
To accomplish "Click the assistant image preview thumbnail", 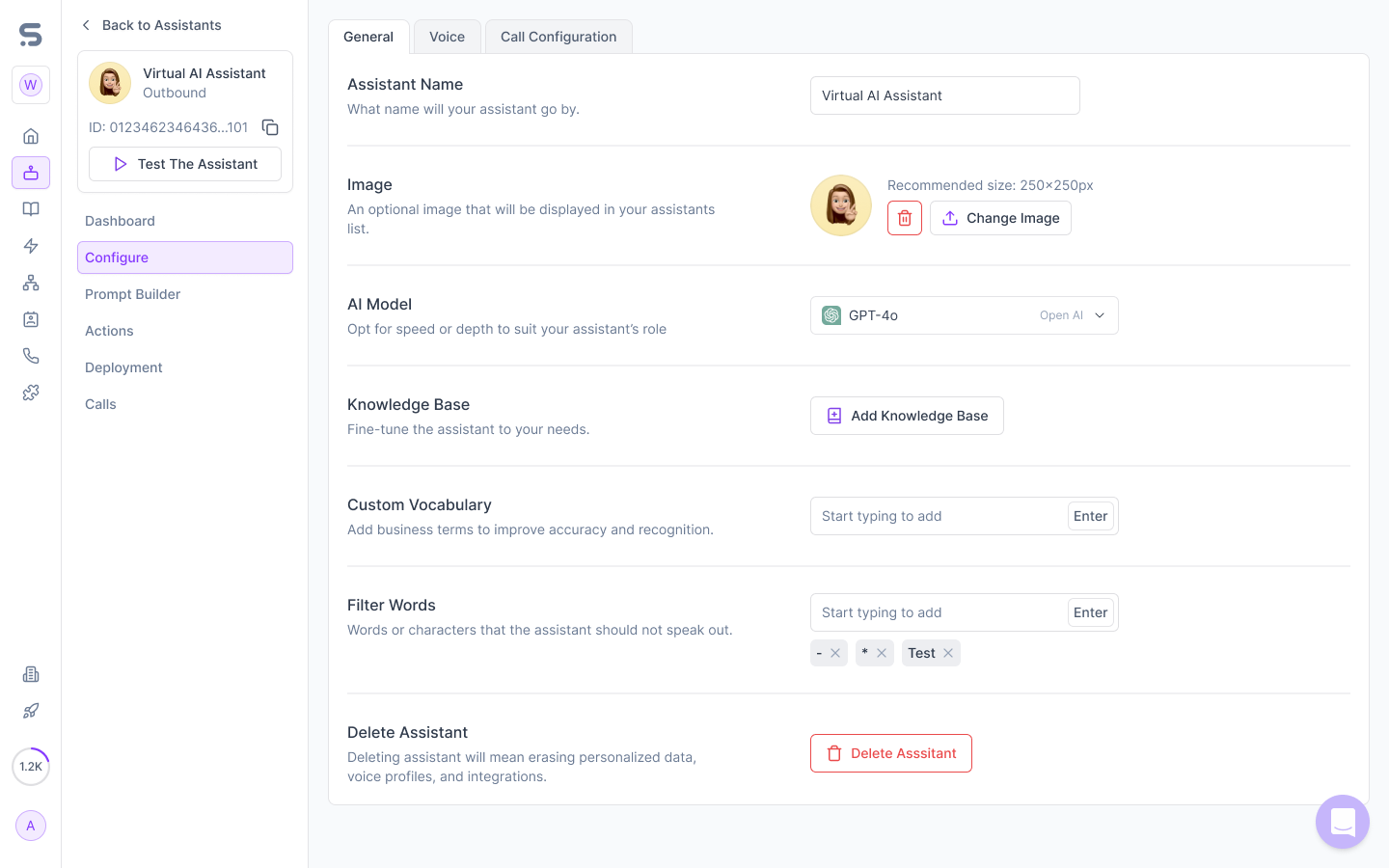I will coord(841,205).
